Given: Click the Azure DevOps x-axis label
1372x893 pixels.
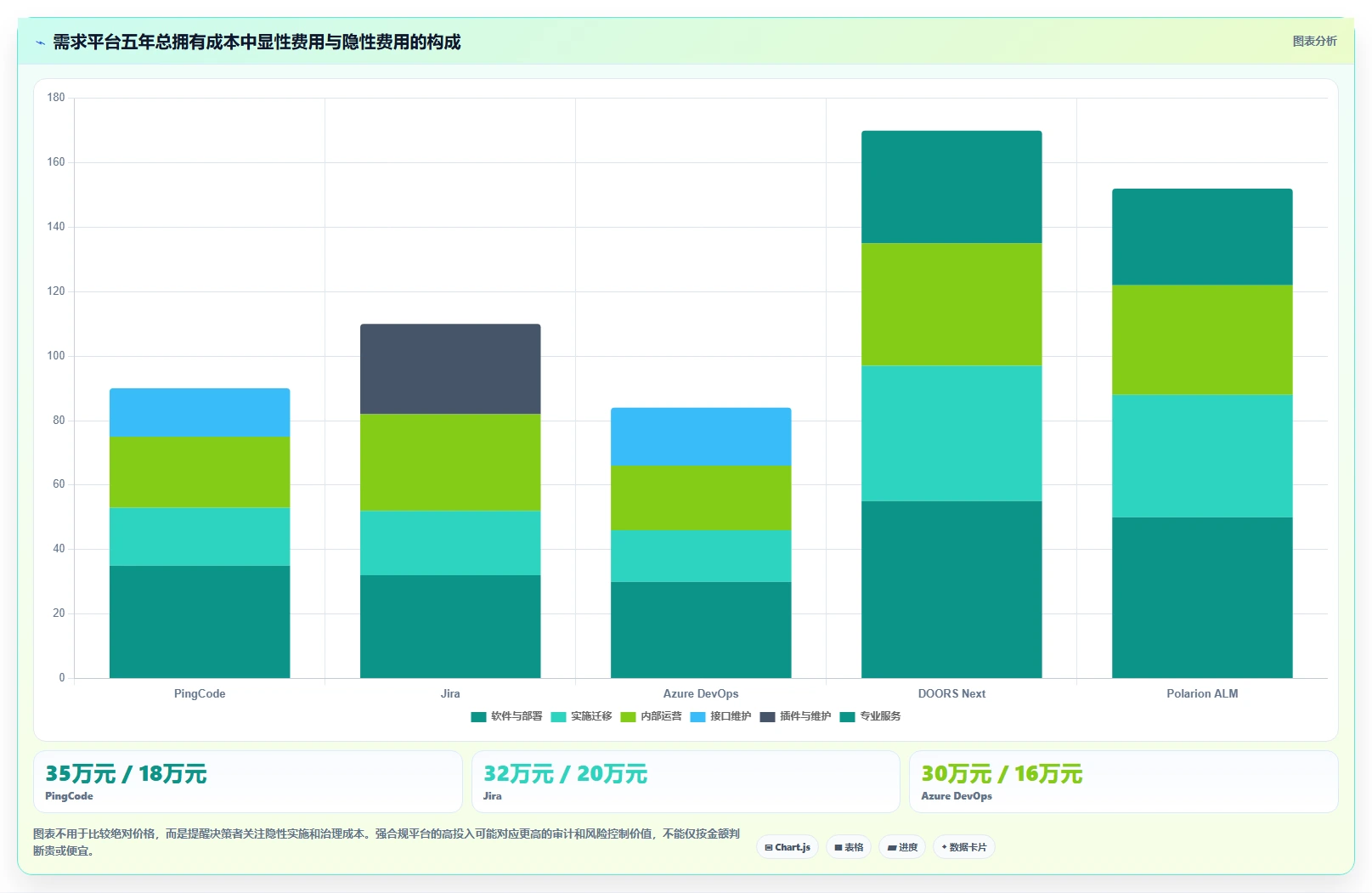Looking at the screenshot, I should 701,693.
